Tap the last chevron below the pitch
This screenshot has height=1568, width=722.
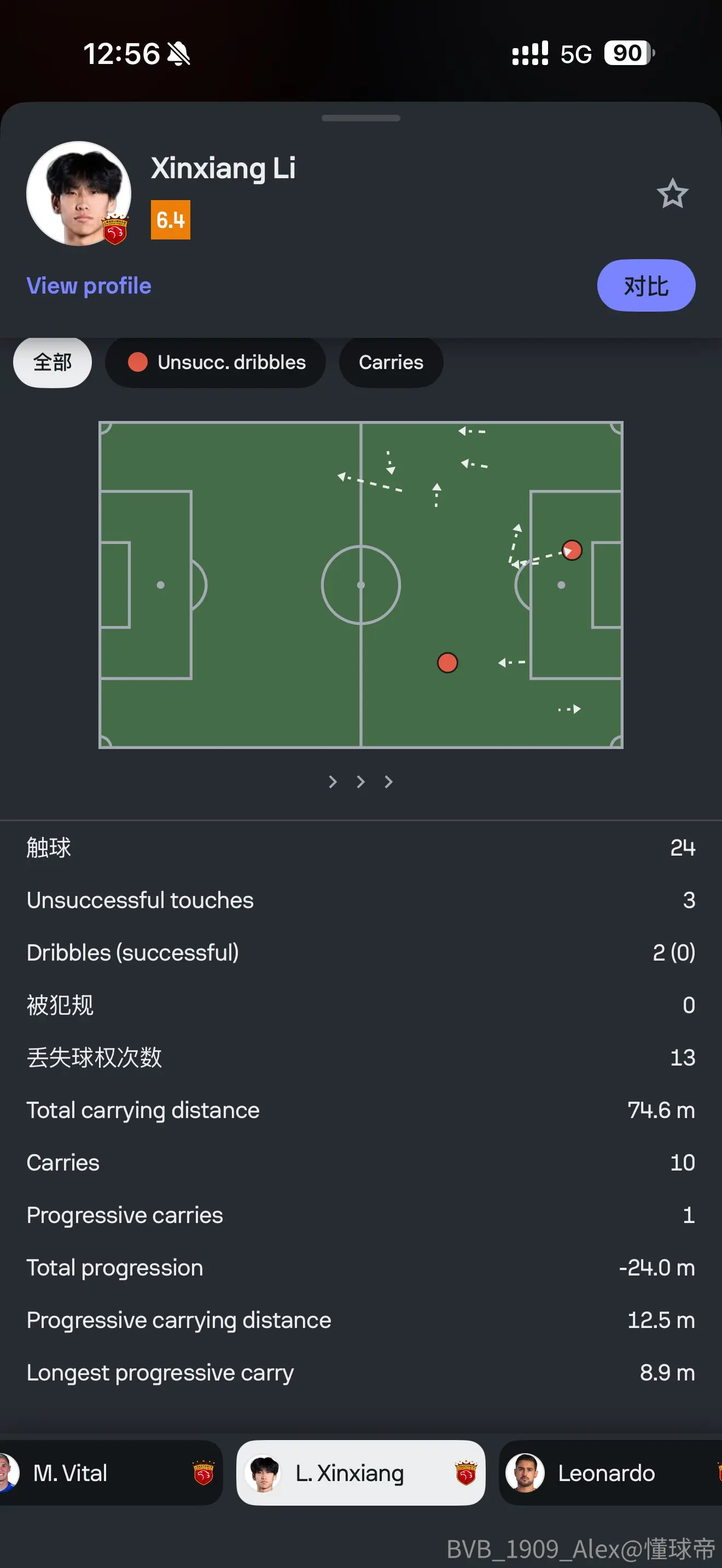point(388,782)
